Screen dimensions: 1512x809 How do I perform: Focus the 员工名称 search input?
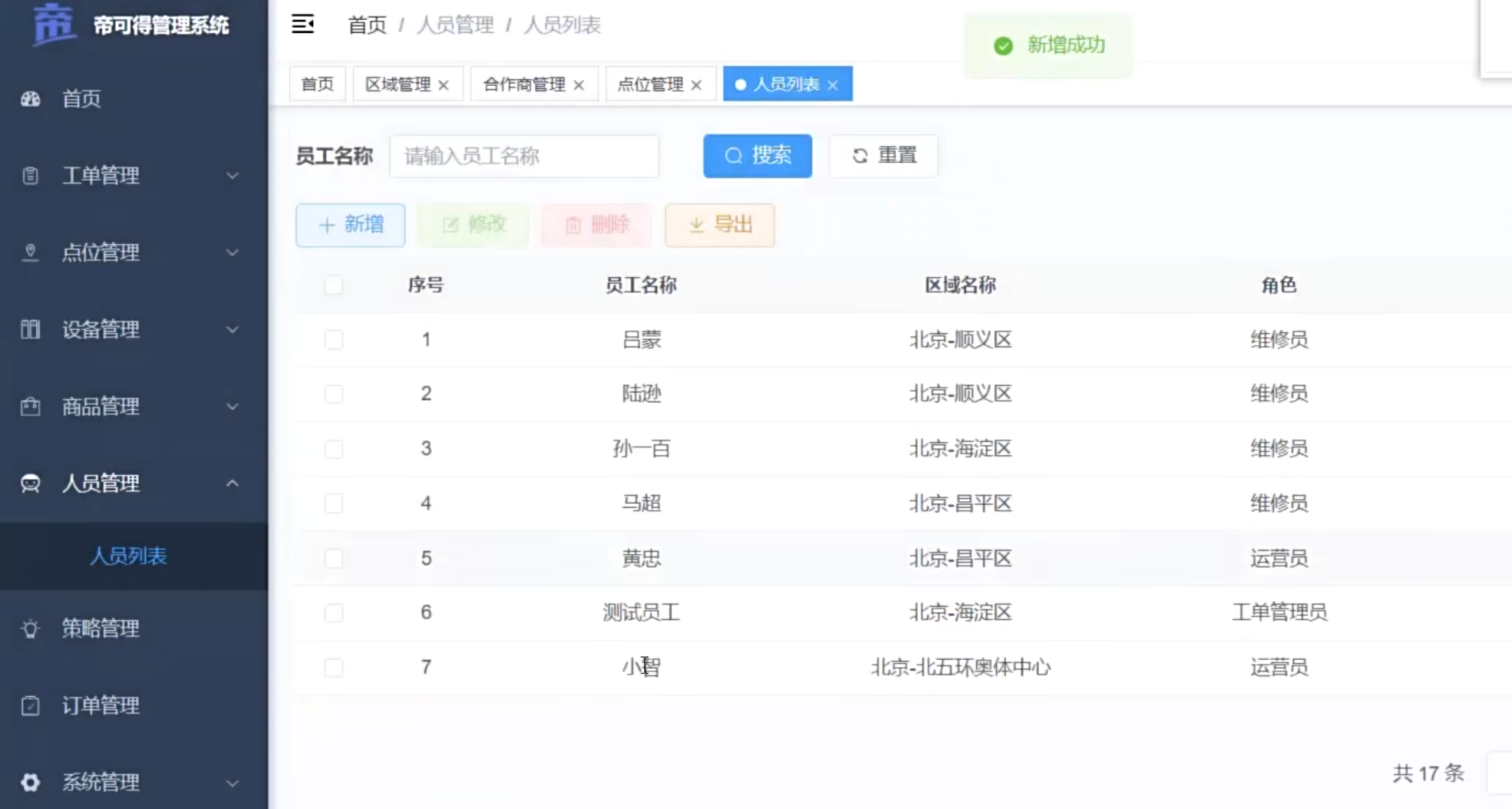click(x=524, y=156)
